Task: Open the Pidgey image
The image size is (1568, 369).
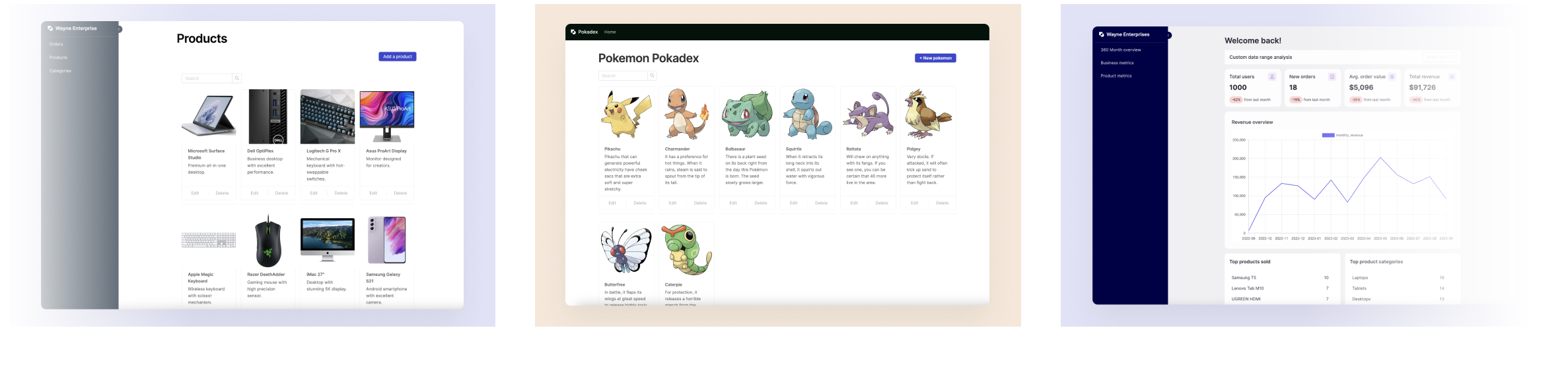Action: point(929,114)
